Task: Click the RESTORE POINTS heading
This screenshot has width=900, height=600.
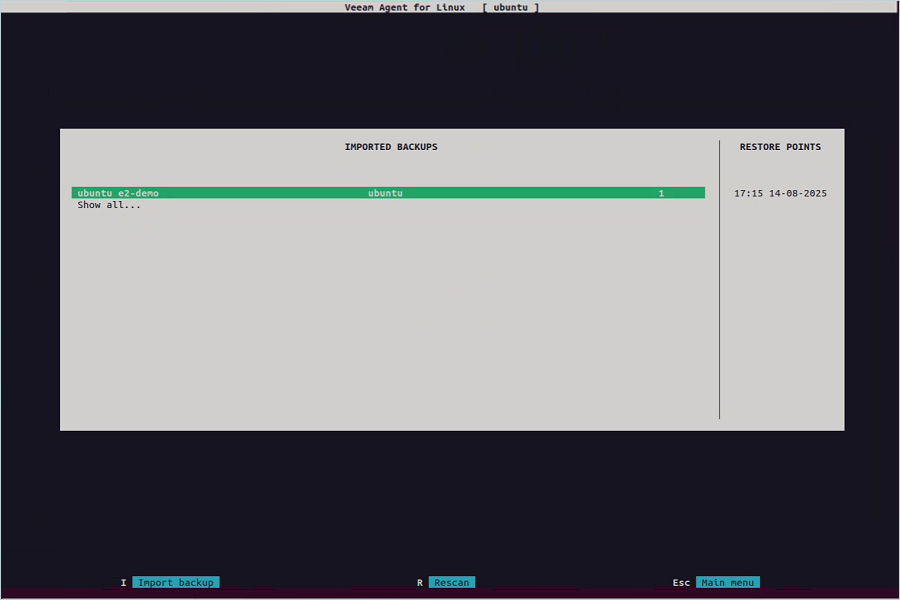Action: tap(780, 147)
